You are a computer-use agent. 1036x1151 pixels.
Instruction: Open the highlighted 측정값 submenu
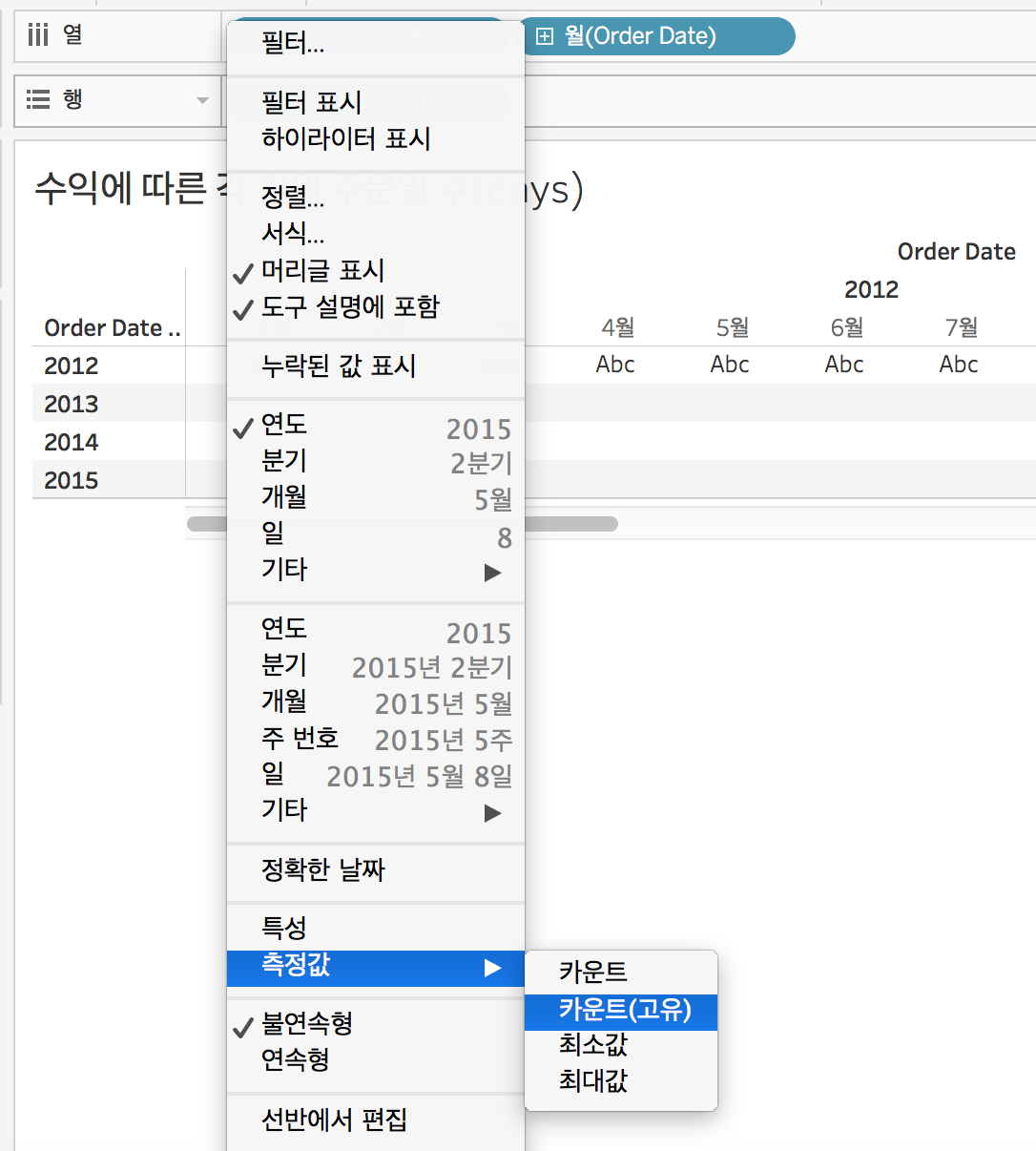point(376,968)
